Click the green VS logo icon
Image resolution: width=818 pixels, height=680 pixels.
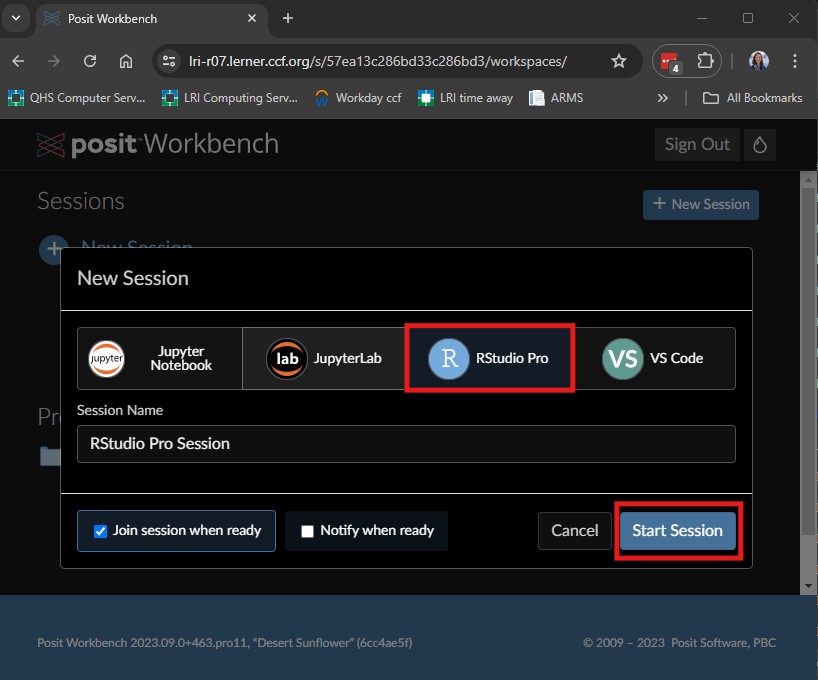click(622, 359)
